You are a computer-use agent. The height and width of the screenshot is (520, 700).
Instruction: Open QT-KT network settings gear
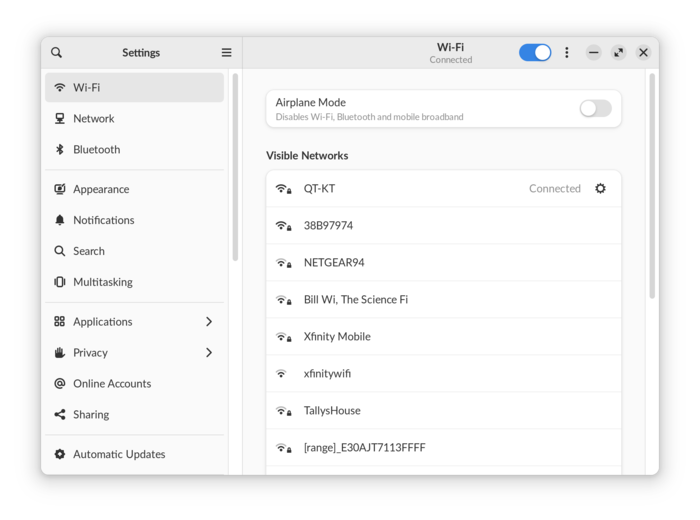600,188
